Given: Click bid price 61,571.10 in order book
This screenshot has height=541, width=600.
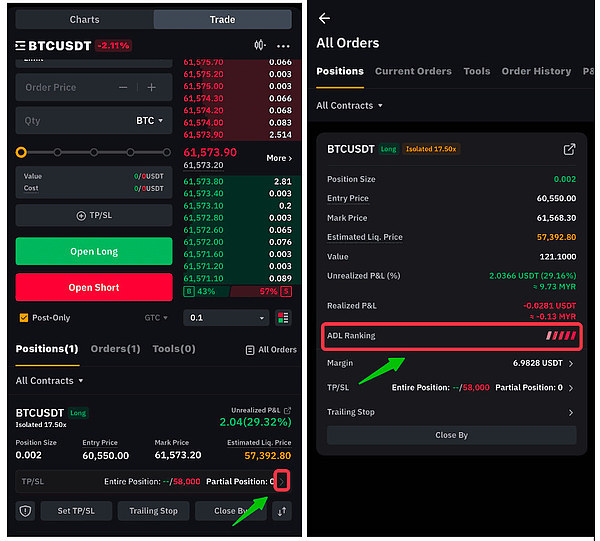Looking at the screenshot, I should click(x=203, y=278).
